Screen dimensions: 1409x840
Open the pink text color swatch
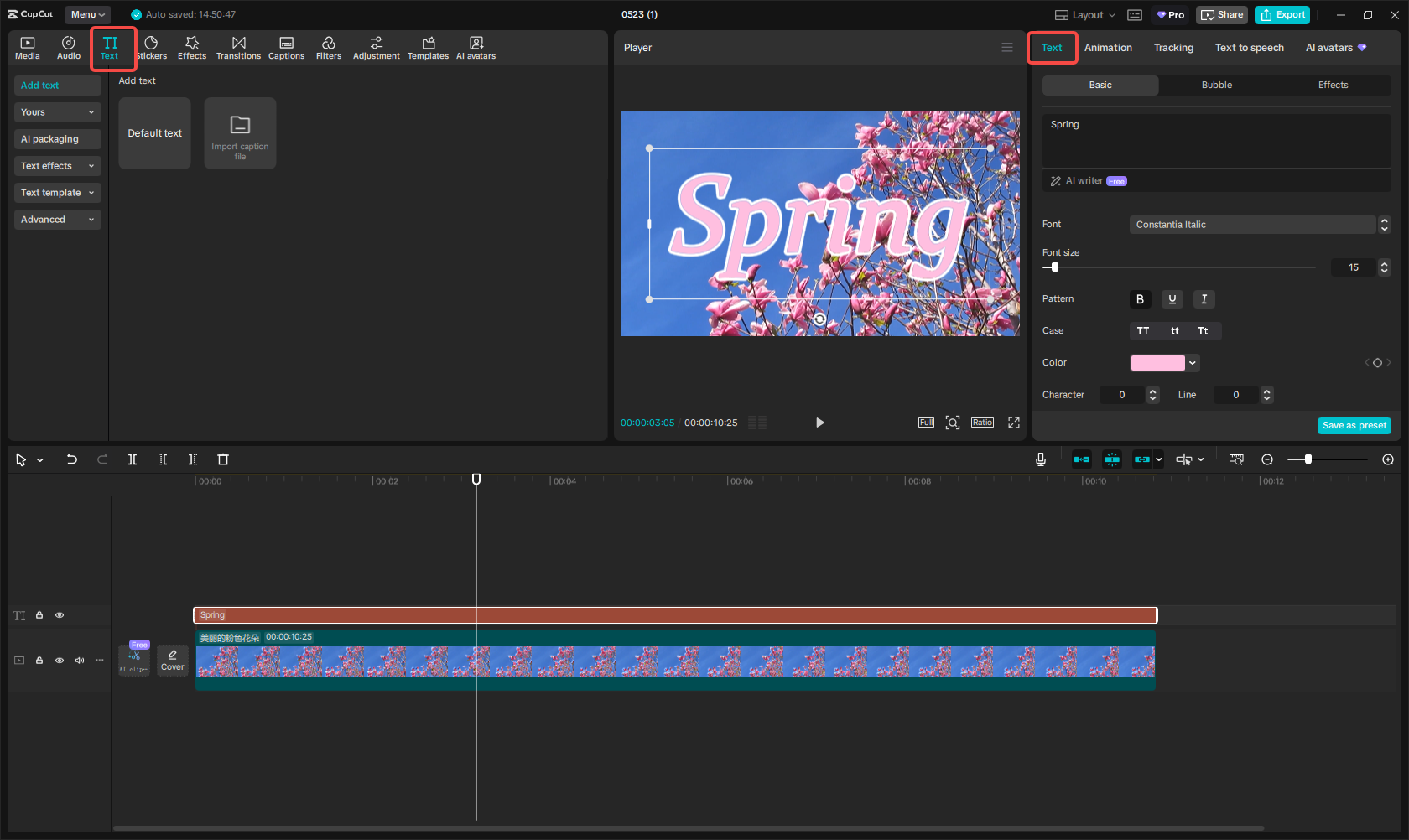[x=1160, y=362]
